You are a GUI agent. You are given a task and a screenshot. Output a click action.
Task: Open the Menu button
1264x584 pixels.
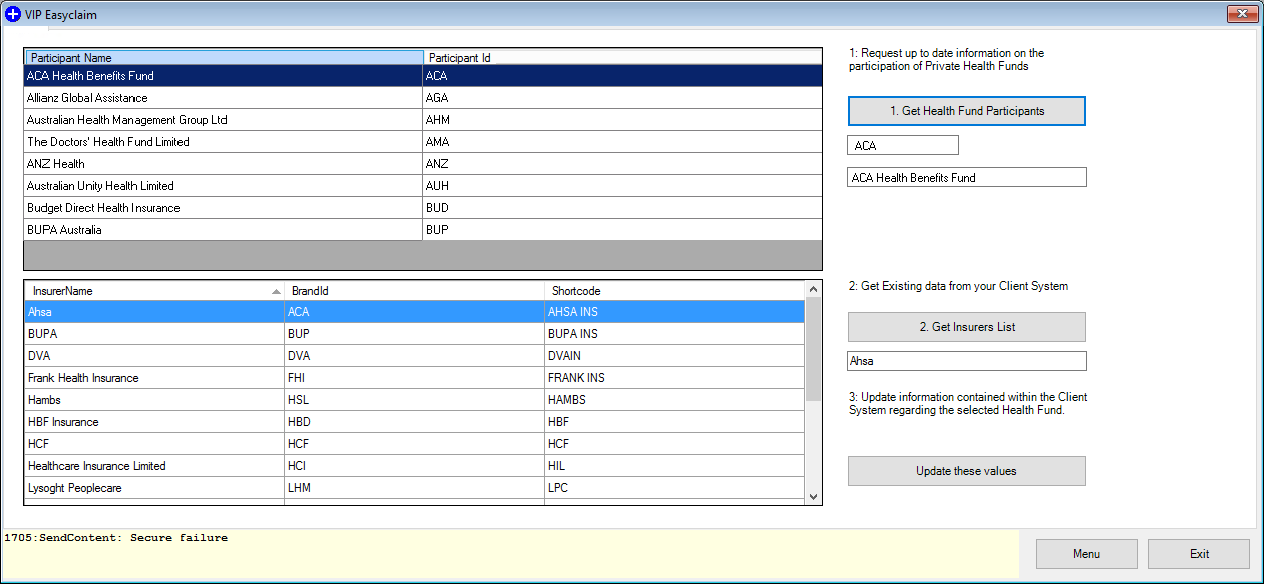point(1086,554)
